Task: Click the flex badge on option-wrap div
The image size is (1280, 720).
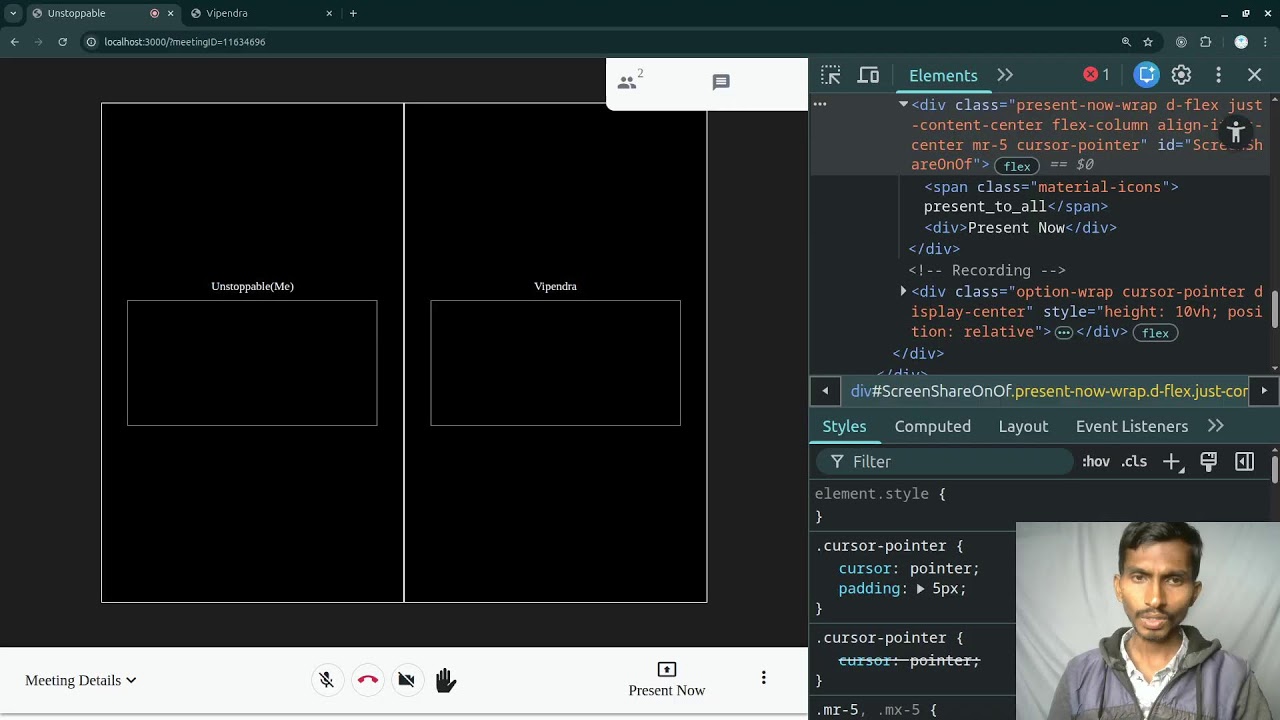Action: (x=1155, y=333)
